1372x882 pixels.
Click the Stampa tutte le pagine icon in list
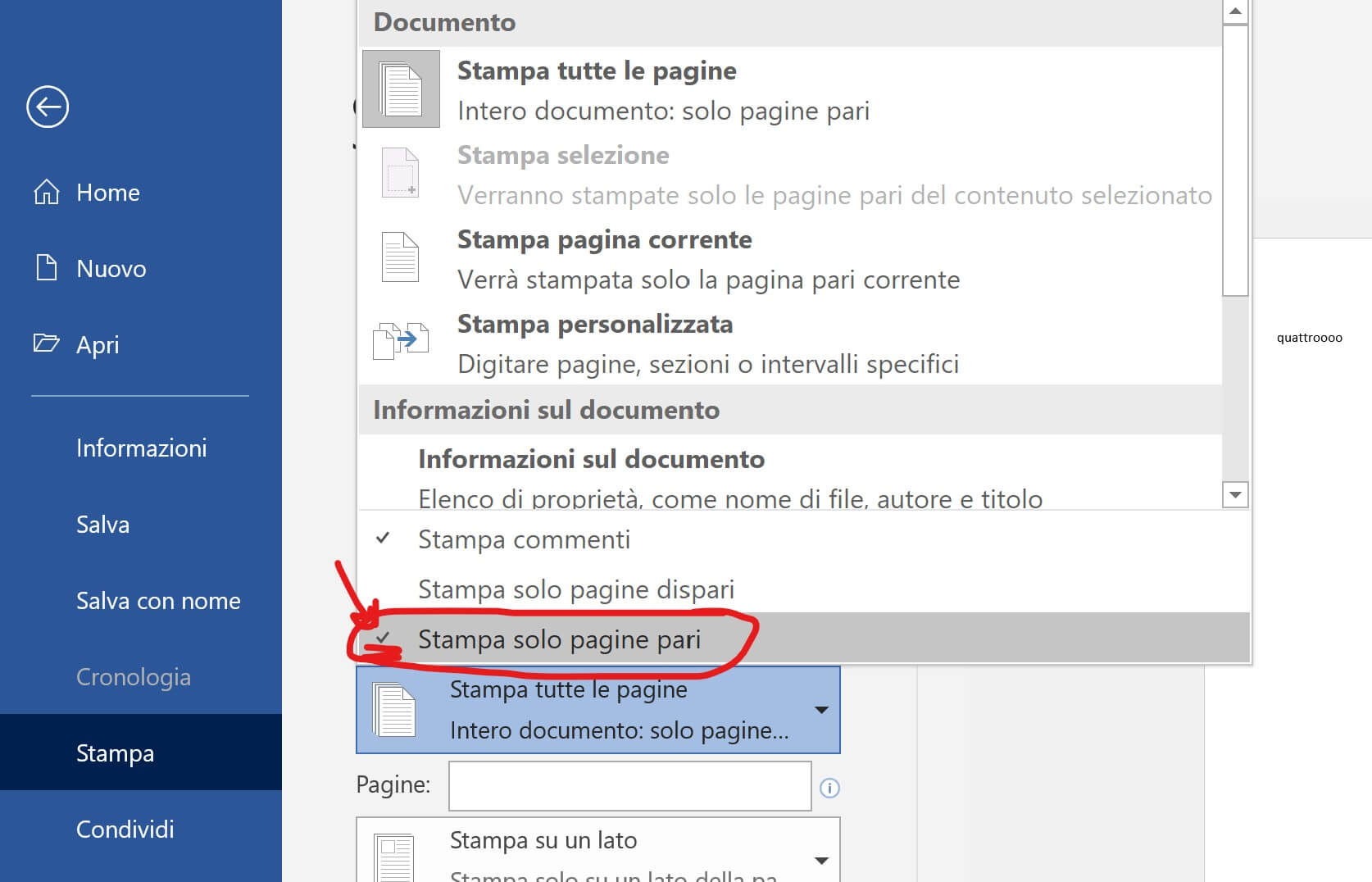[x=401, y=89]
